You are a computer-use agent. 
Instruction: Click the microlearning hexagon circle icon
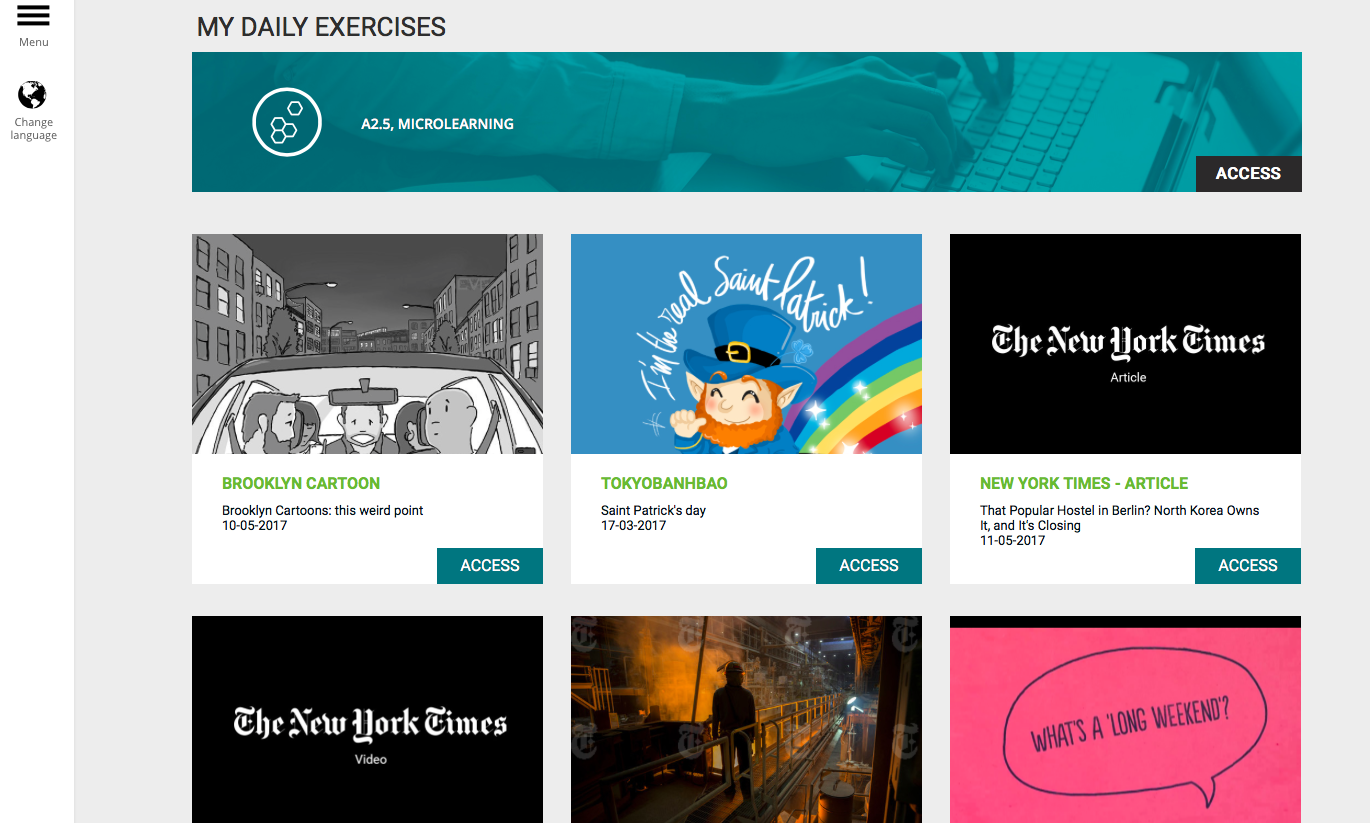click(287, 123)
